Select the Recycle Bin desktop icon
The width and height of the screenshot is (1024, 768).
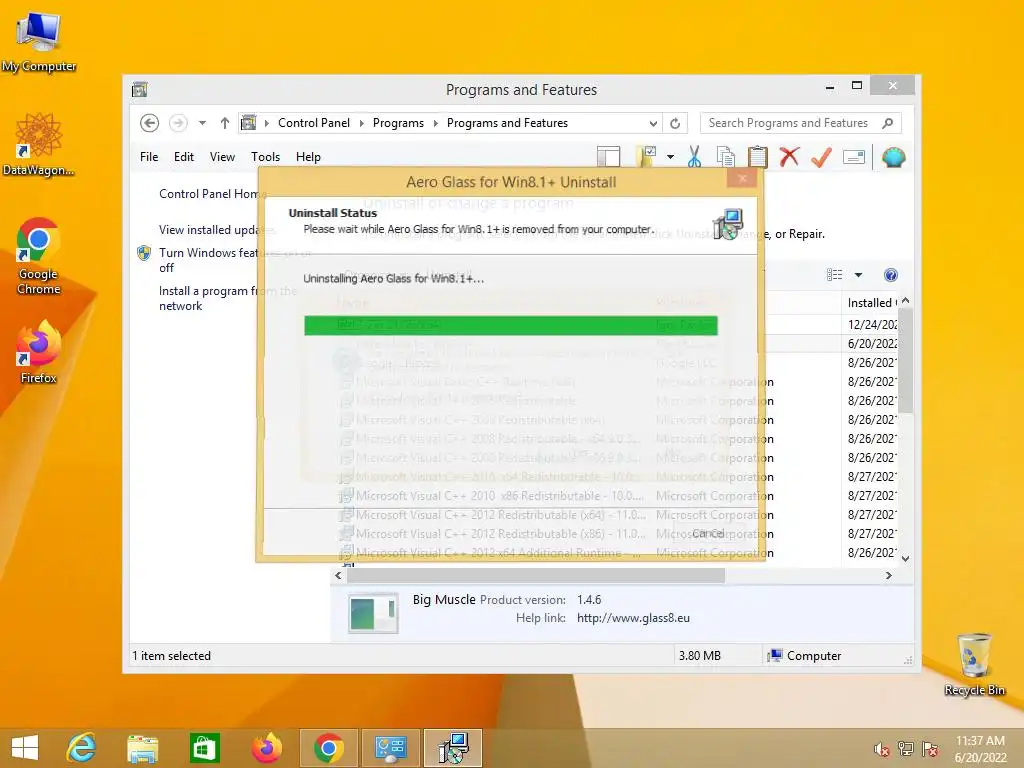pyautogui.click(x=974, y=664)
